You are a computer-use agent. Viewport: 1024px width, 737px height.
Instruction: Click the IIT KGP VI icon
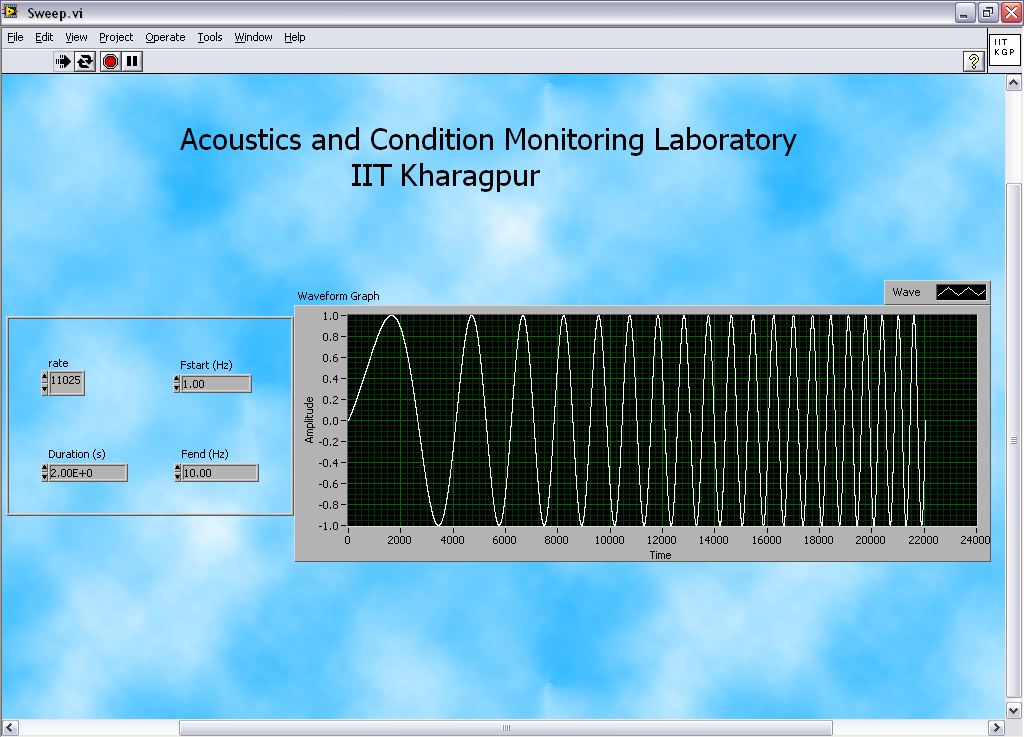point(1004,50)
